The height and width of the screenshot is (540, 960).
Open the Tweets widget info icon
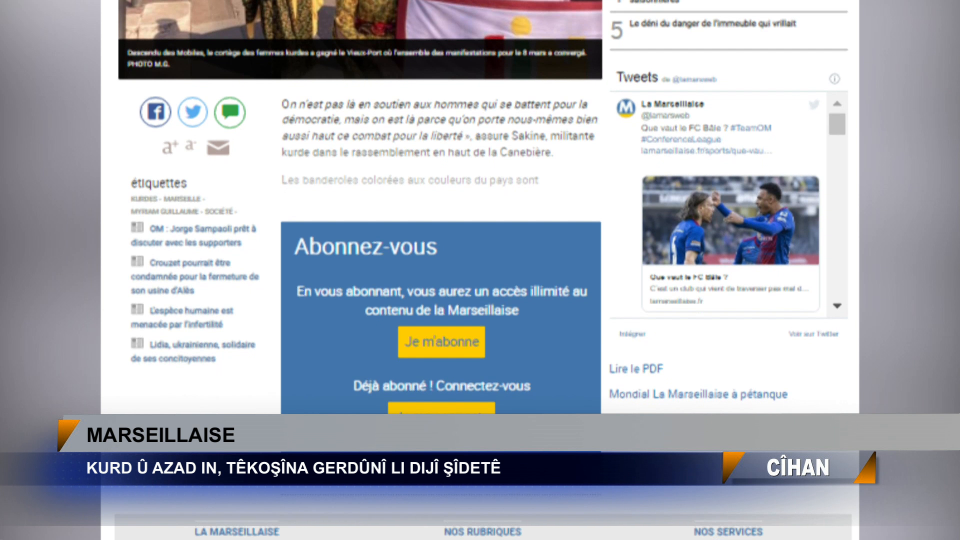[x=834, y=79]
